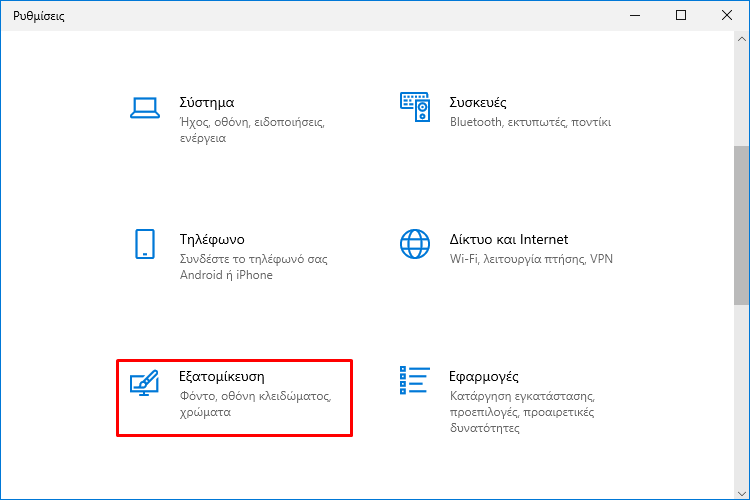The width and height of the screenshot is (750, 500).
Task: Click the Εφαρμογές list icon
Action: pyautogui.click(x=415, y=380)
